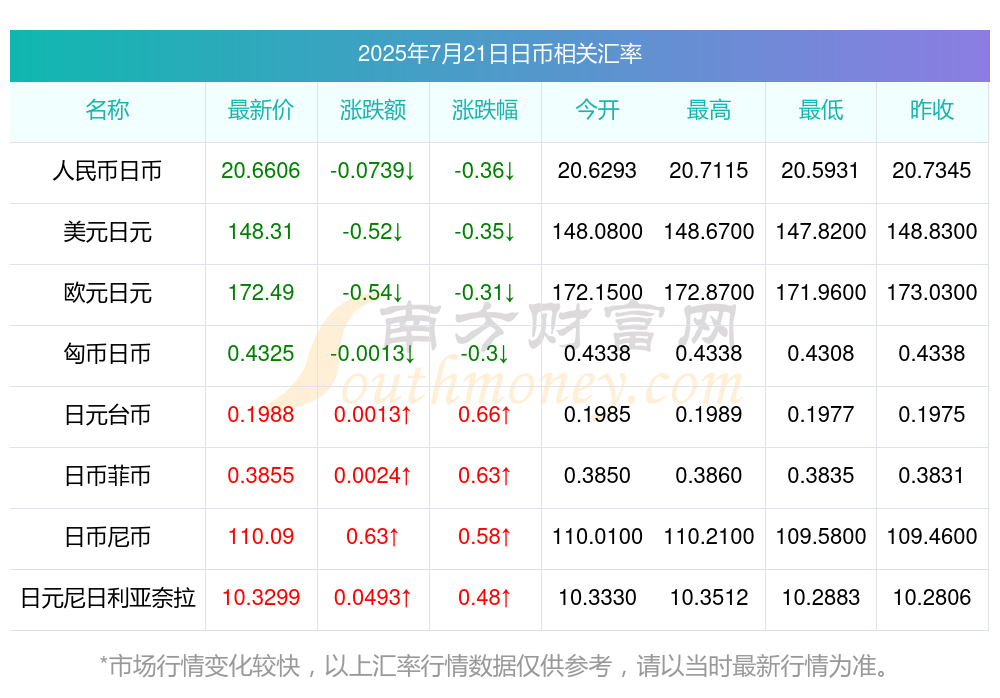The image size is (1000, 698).
Task: Click latest price 110.09
Action: (261, 537)
